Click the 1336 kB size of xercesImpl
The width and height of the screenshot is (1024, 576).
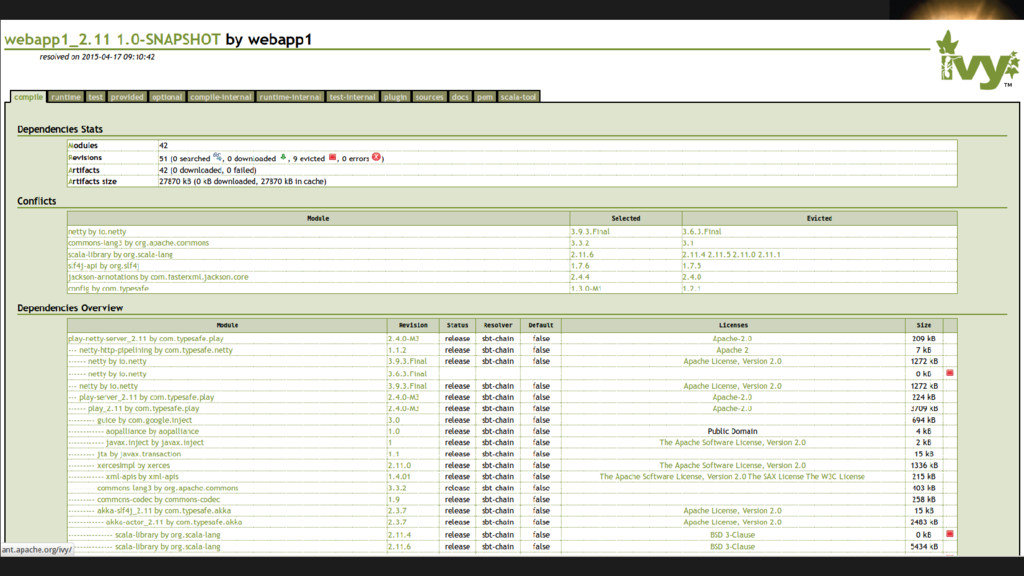pos(924,466)
